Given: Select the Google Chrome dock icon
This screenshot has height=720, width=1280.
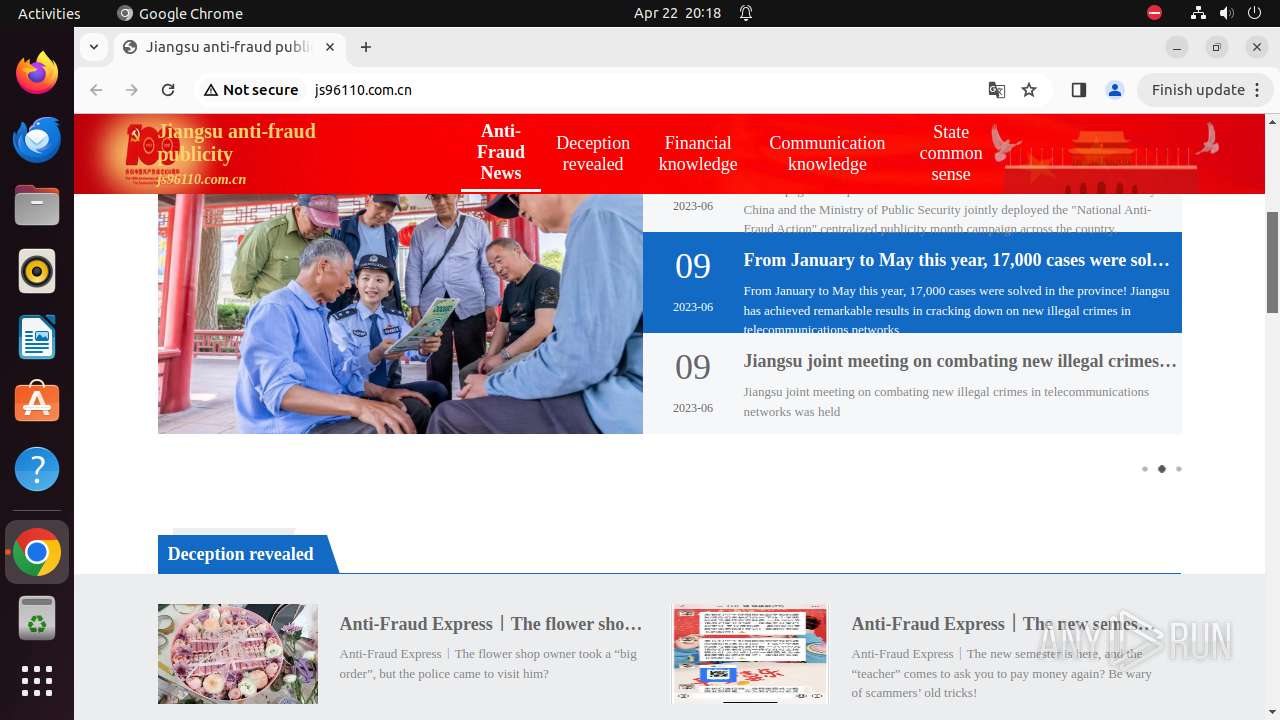Looking at the screenshot, I should [37, 552].
